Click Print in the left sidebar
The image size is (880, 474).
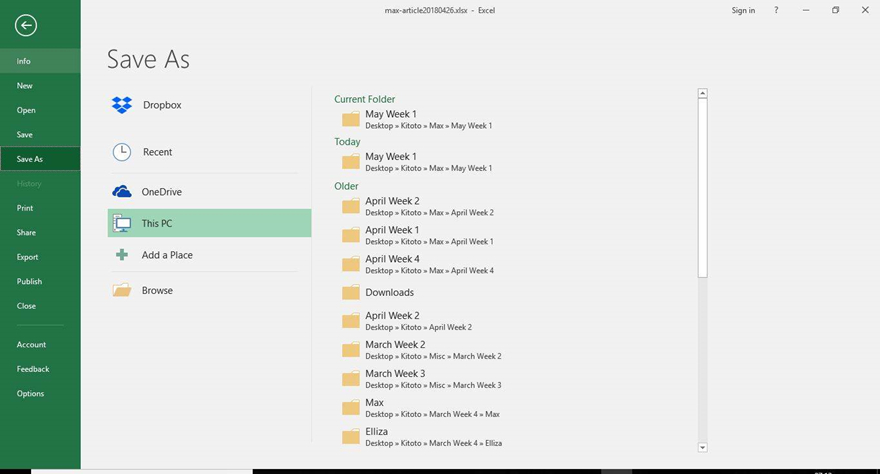click(25, 208)
